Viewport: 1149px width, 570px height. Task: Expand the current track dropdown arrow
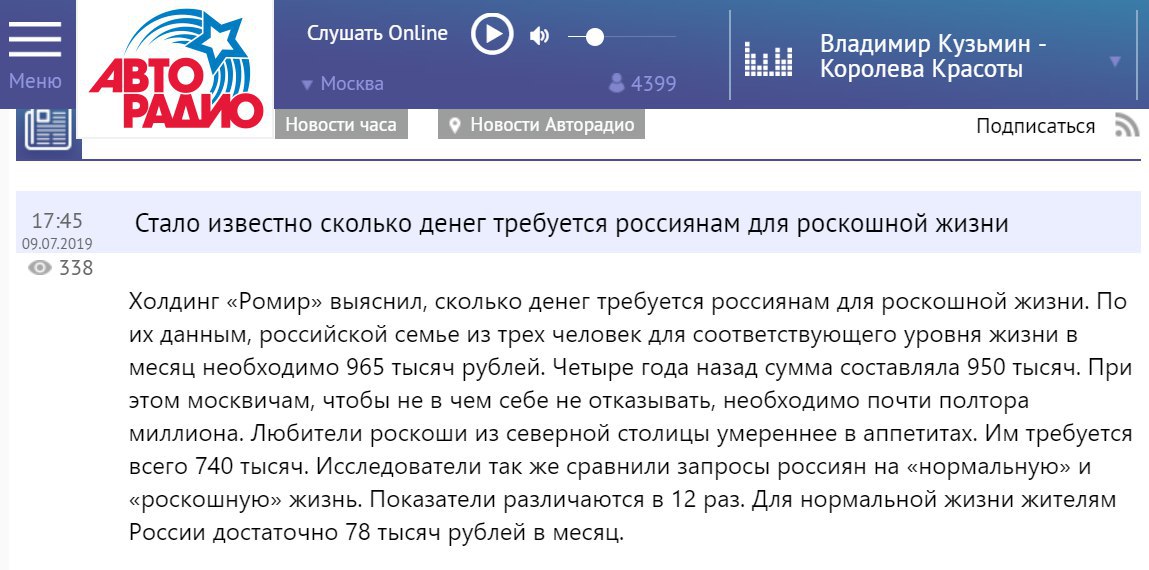pos(1115,61)
